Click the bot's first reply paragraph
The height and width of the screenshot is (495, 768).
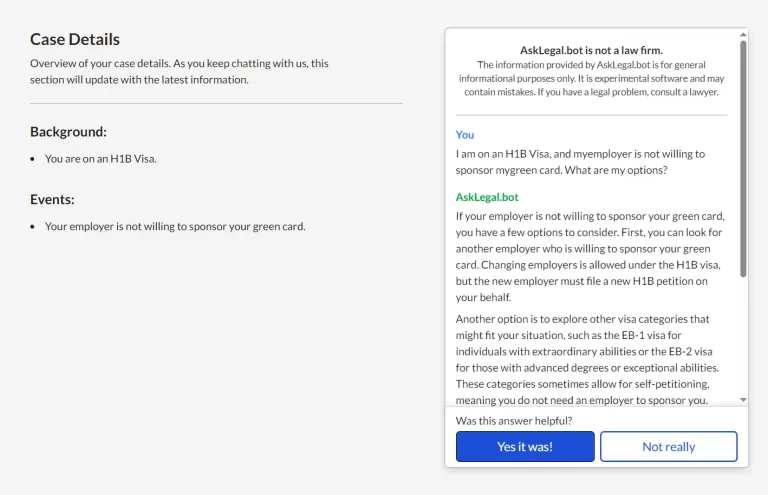(x=590, y=256)
